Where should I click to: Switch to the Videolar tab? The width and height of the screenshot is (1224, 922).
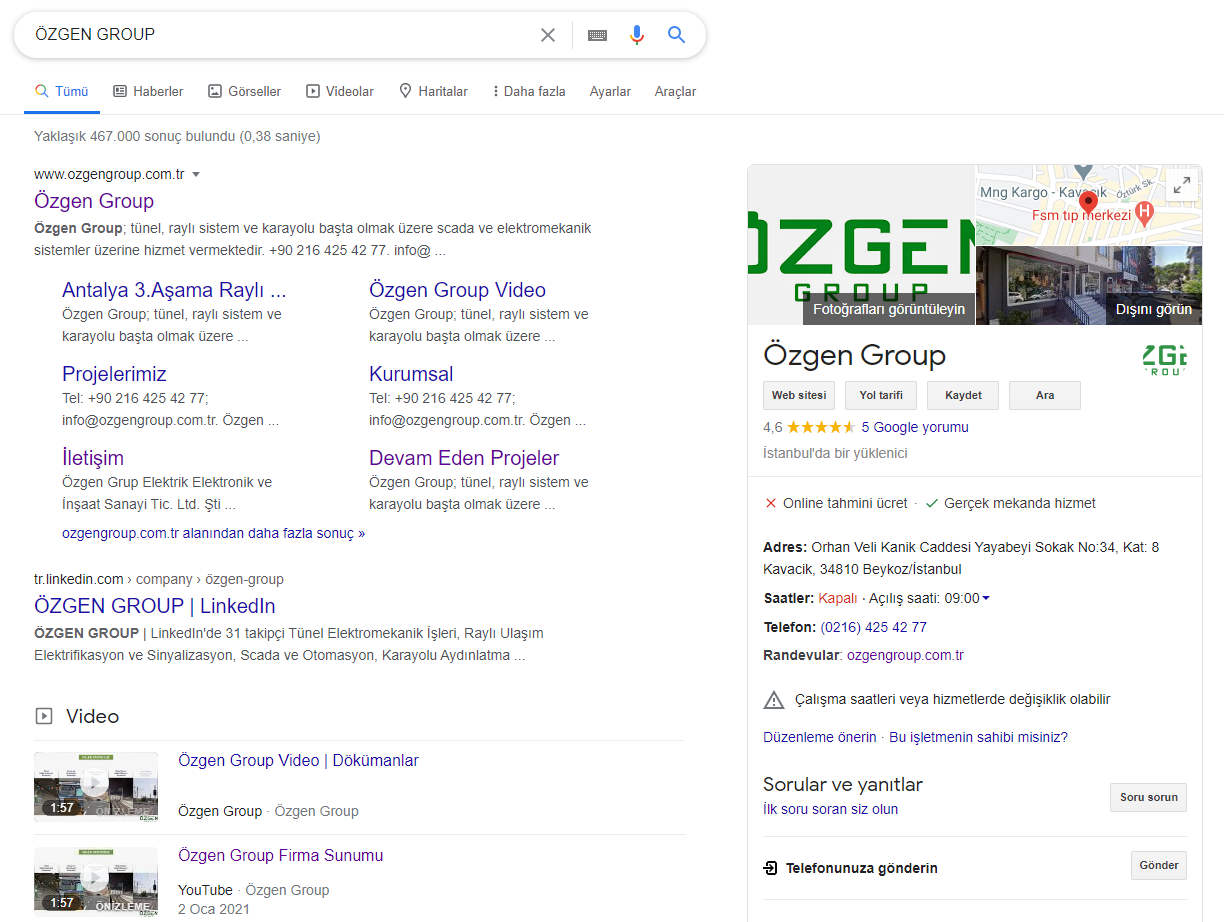coord(340,91)
